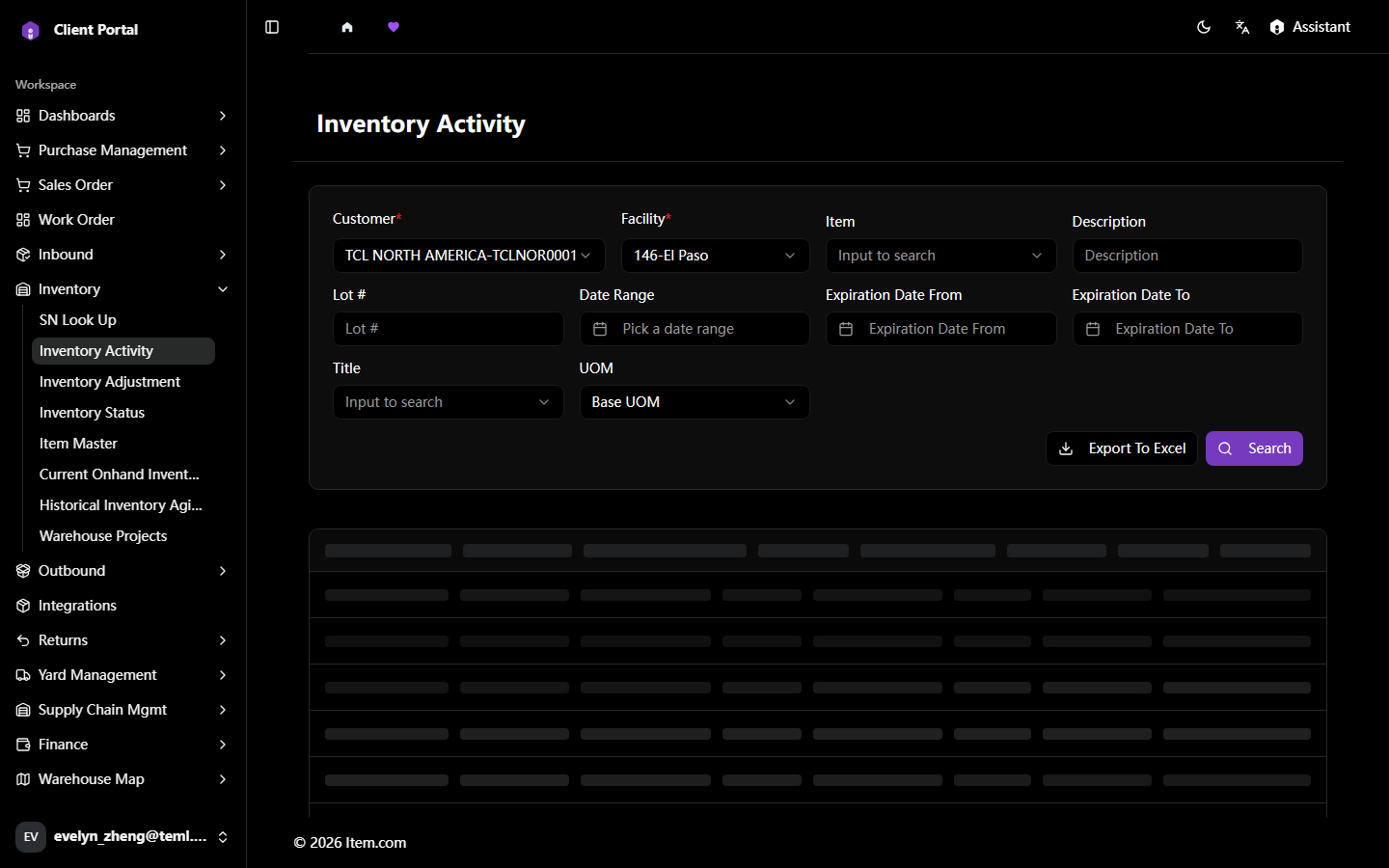Toggle the sidebar panel icon
Viewport: 1389px width, 868px height.
click(x=272, y=27)
